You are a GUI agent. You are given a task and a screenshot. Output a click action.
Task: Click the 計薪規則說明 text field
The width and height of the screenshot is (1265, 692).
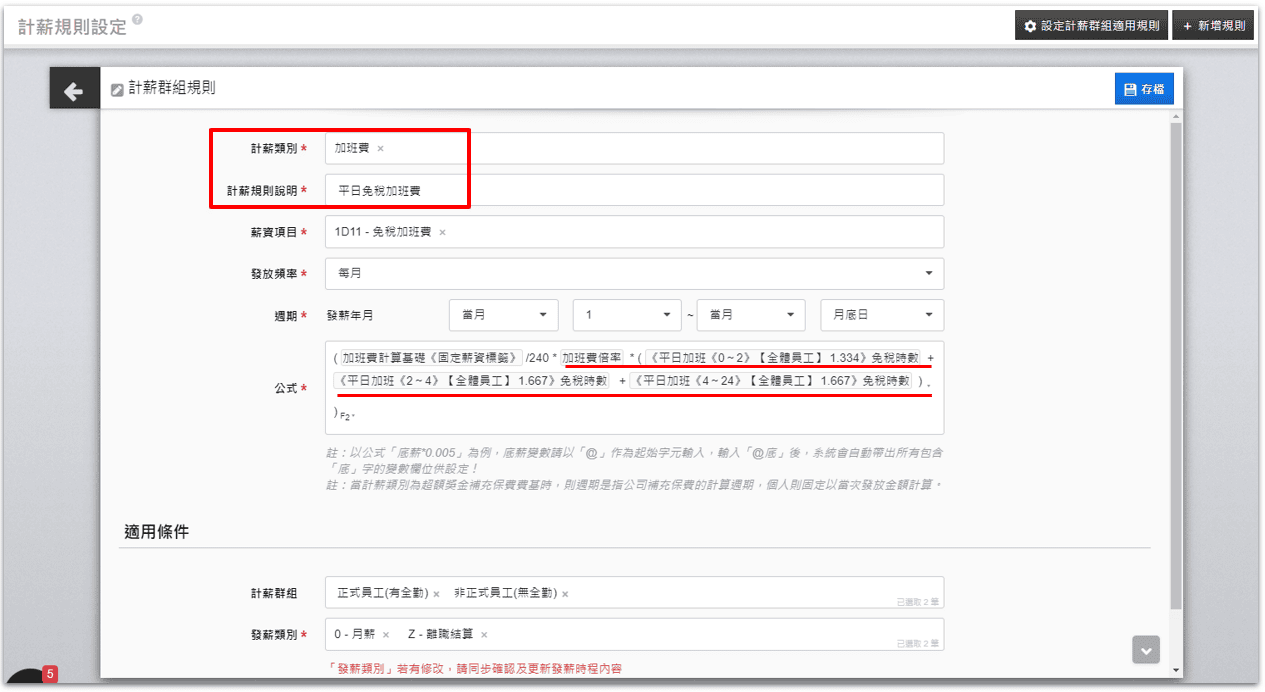coord(634,190)
